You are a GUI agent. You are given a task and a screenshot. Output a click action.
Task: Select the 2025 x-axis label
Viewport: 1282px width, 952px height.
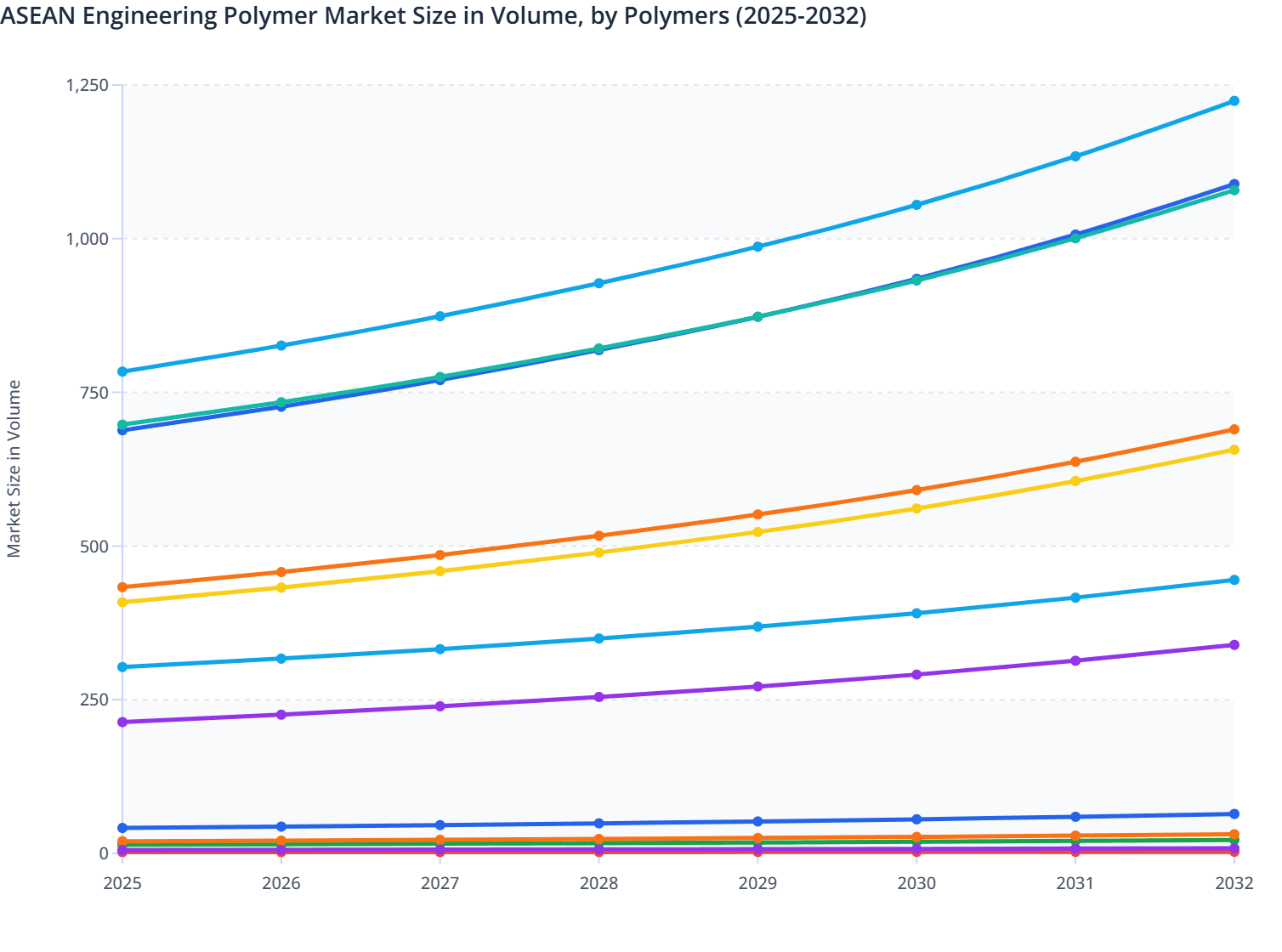point(122,884)
